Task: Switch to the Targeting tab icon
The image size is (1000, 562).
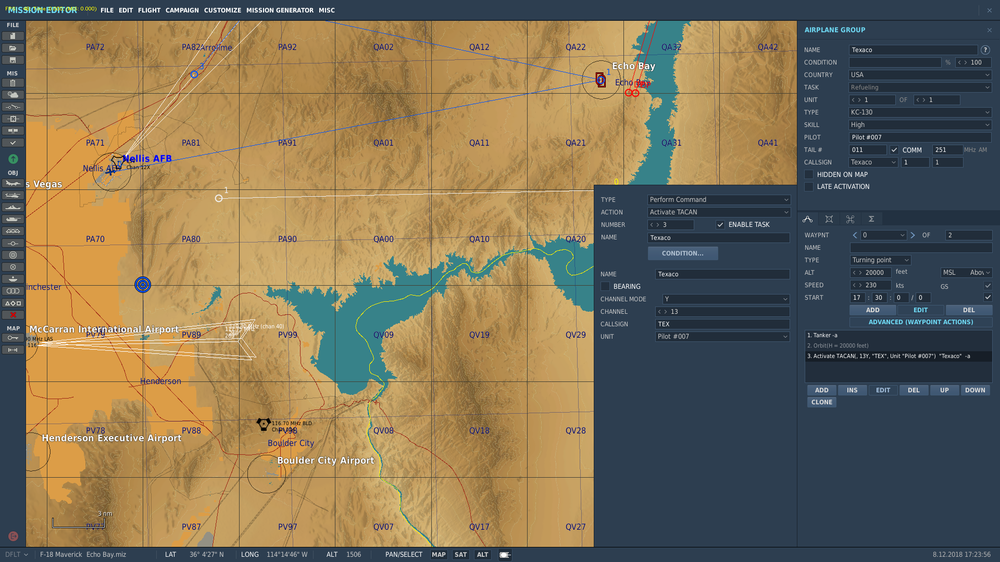Action: (x=829, y=219)
